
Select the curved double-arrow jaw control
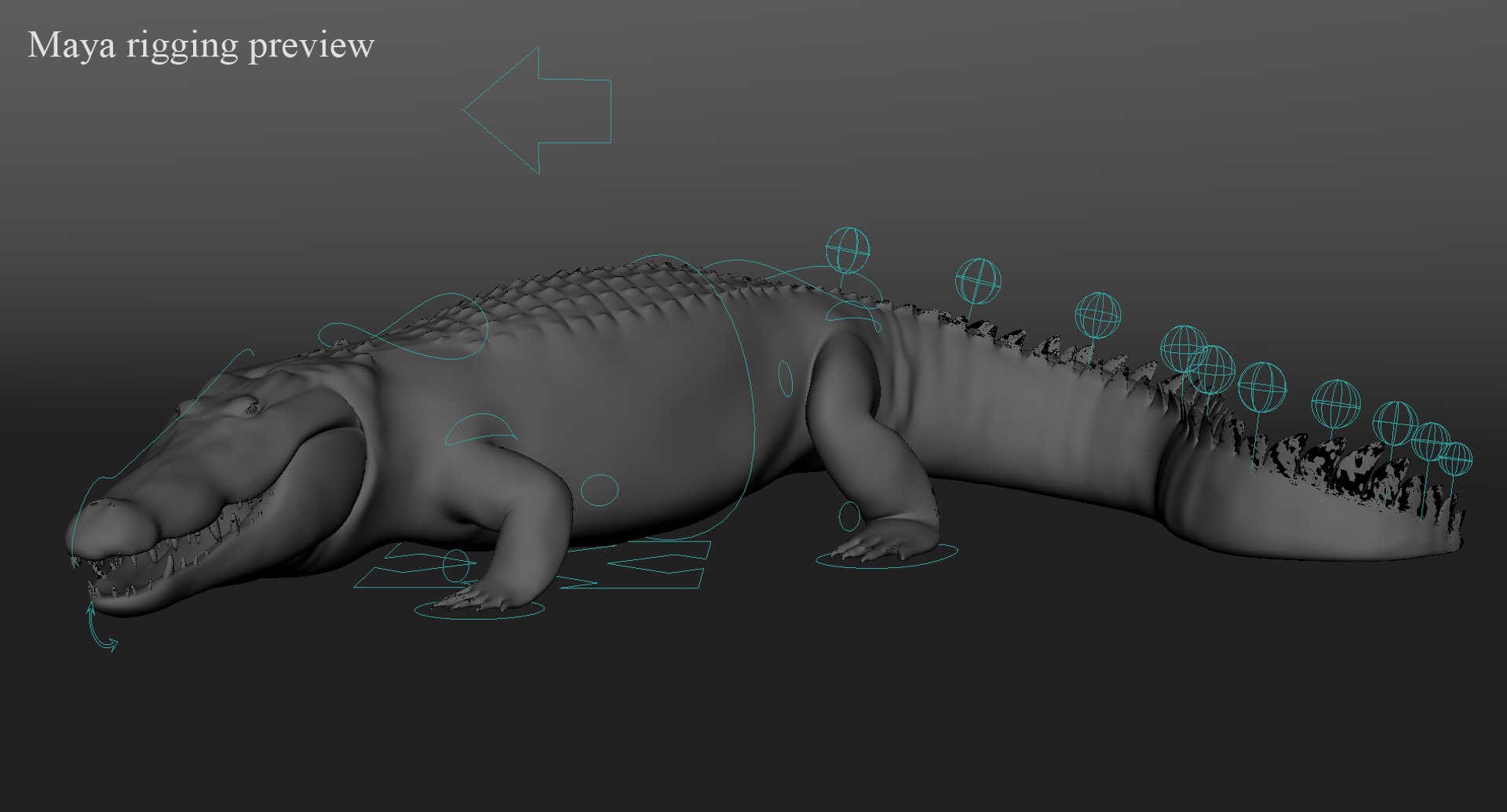tap(101, 628)
